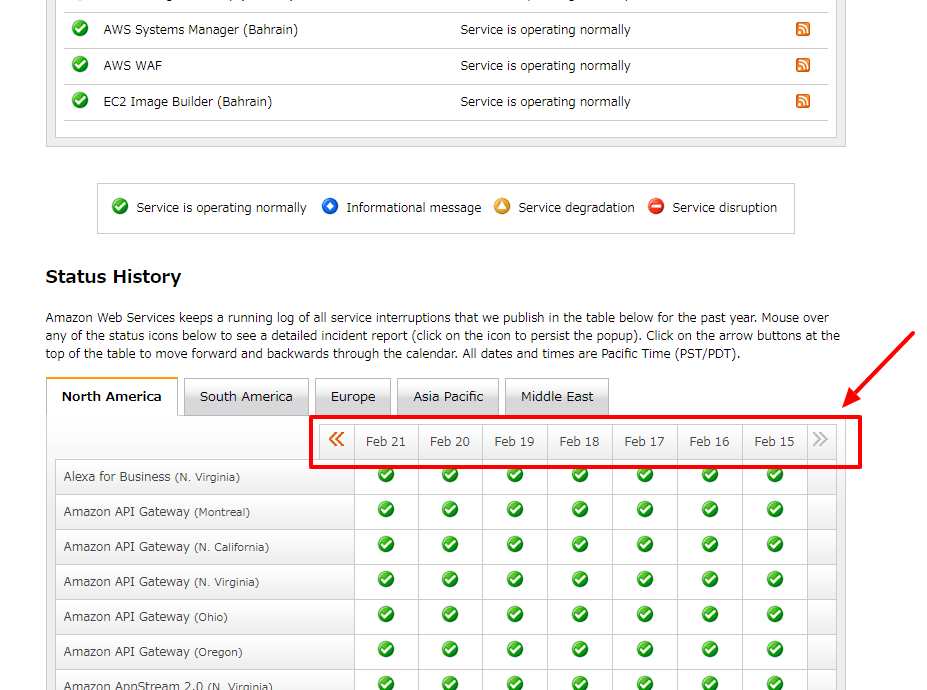The height and width of the screenshot is (690, 927).
Task: Click green status icon beside AWS WAF
Action: (x=80, y=64)
